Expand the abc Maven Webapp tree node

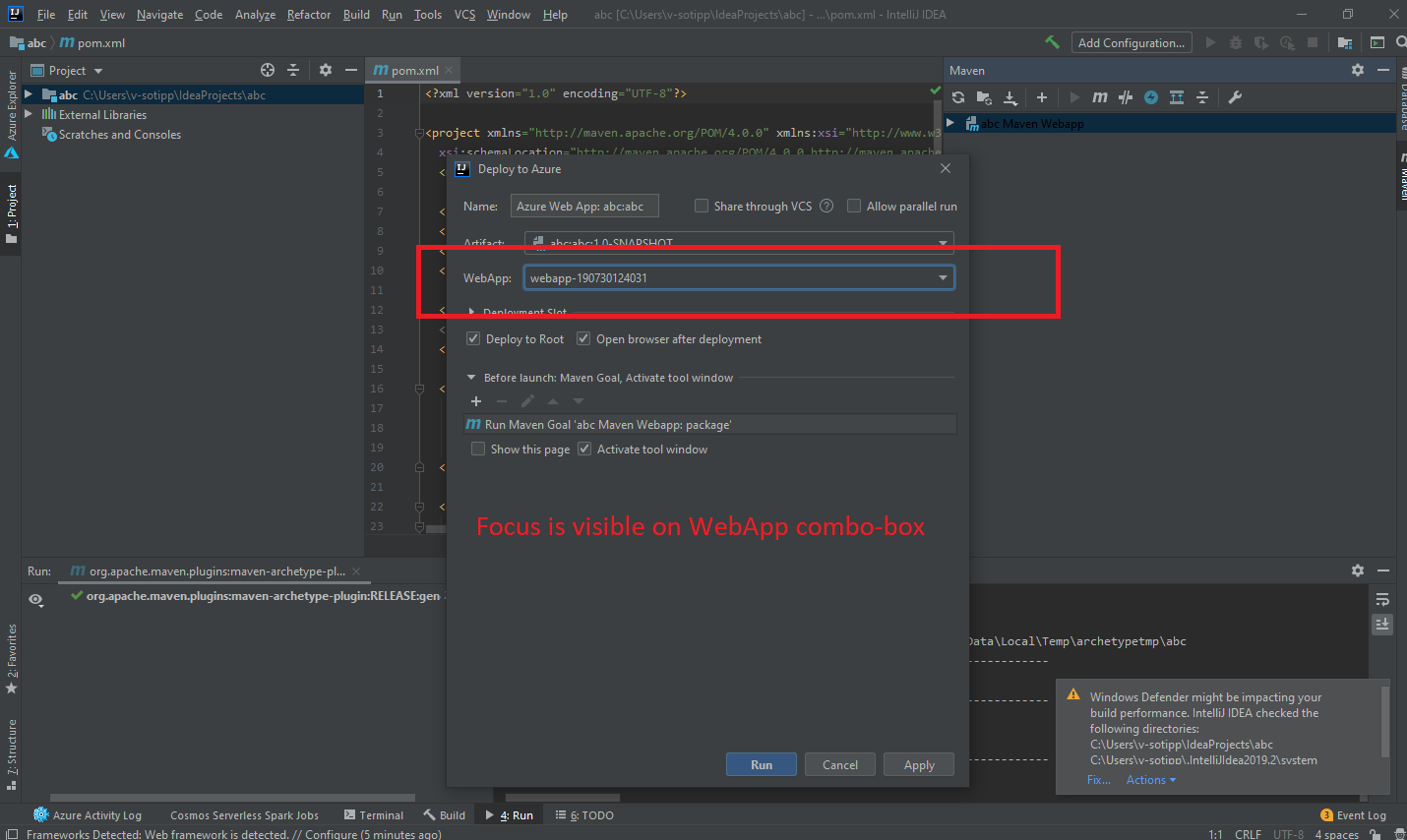coord(950,122)
